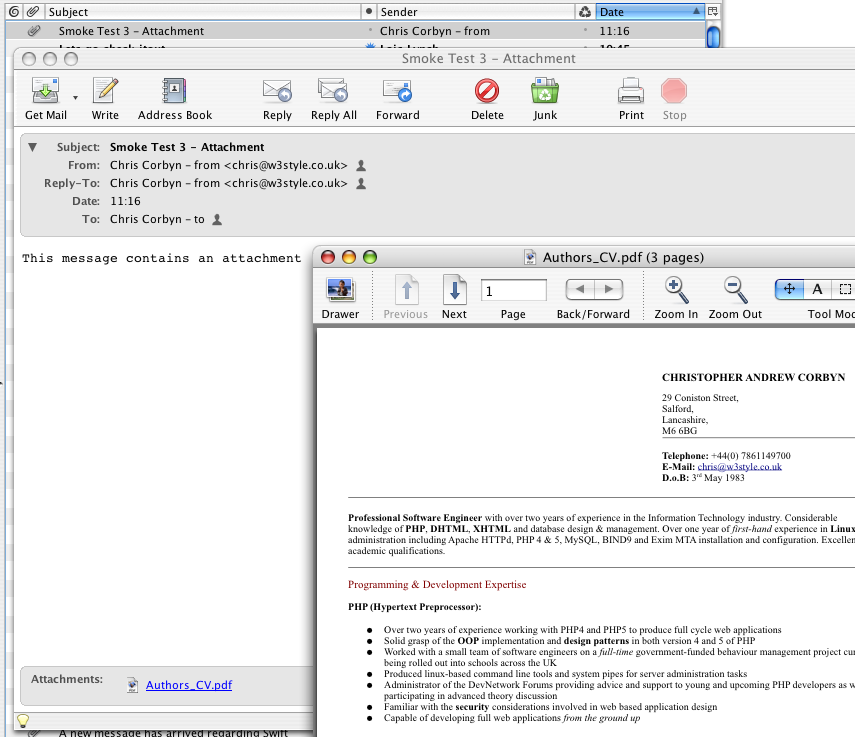Open the Authors_CV.pdf attachment link
This screenshot has height=737, width=855.
(188, 685)
